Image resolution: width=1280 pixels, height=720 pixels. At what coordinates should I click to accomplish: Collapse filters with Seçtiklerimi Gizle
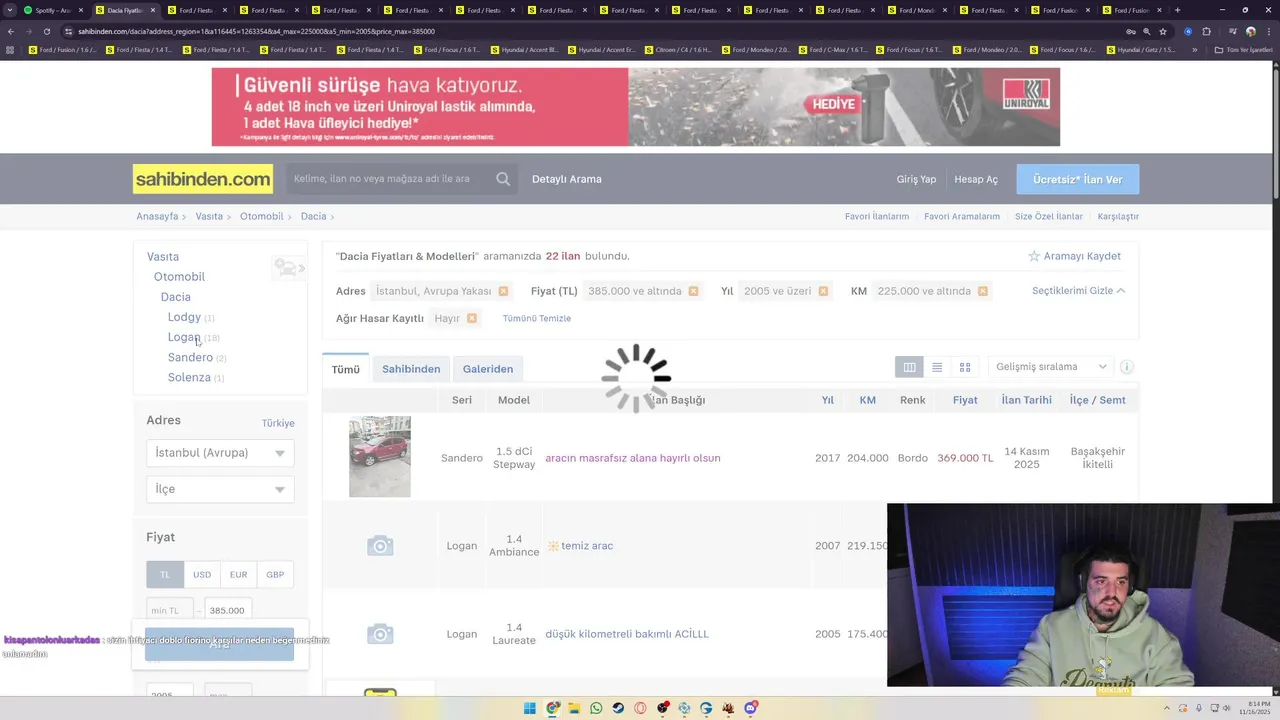tap(1078, 291)
